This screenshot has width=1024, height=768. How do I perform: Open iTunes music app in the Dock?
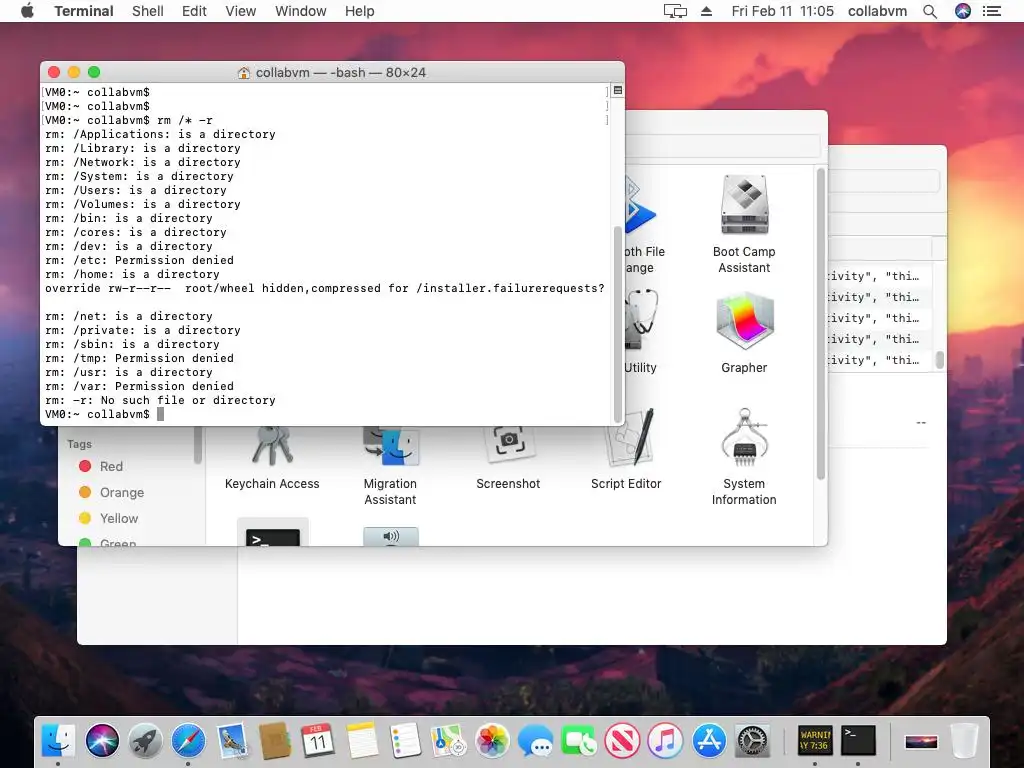[x=665, y=741]
